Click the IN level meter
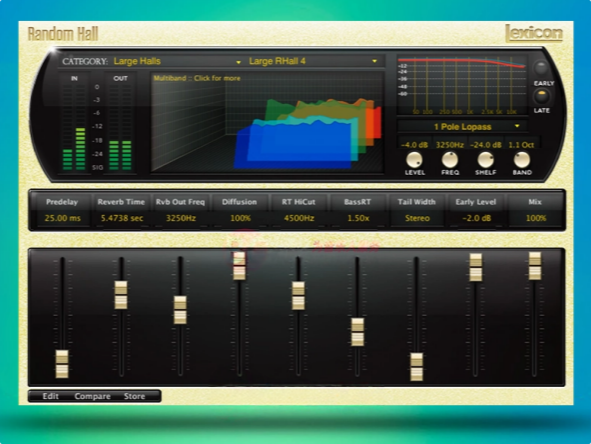 [x=74, y=126]
